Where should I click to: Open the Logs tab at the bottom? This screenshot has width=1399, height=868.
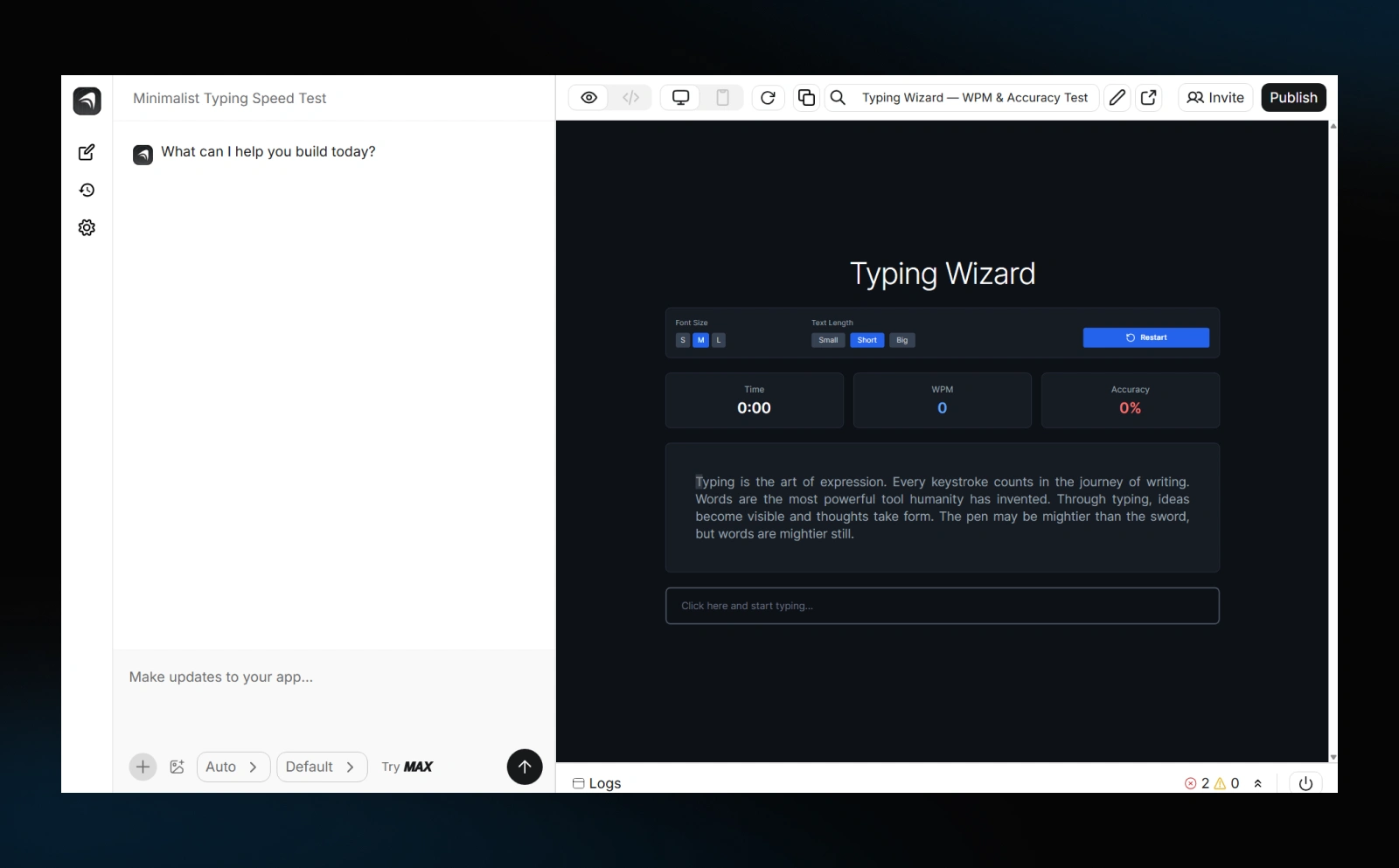pyautogui.click(x=597, y=783)
